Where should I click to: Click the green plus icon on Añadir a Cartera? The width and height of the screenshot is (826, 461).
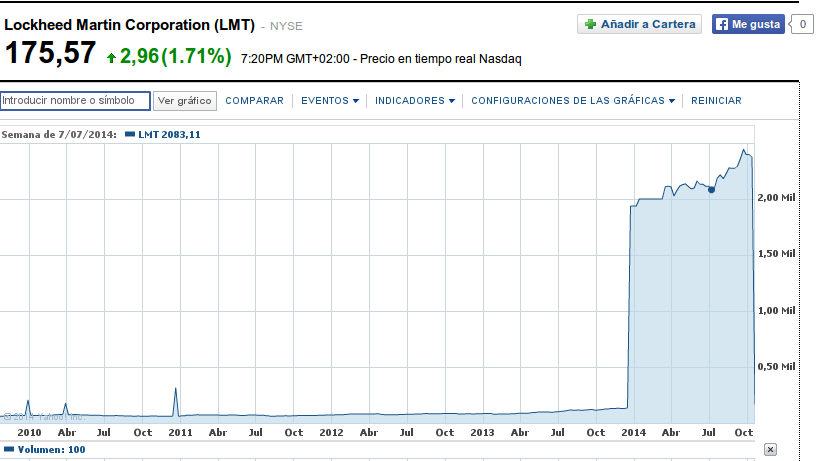(x=591, y=24)
